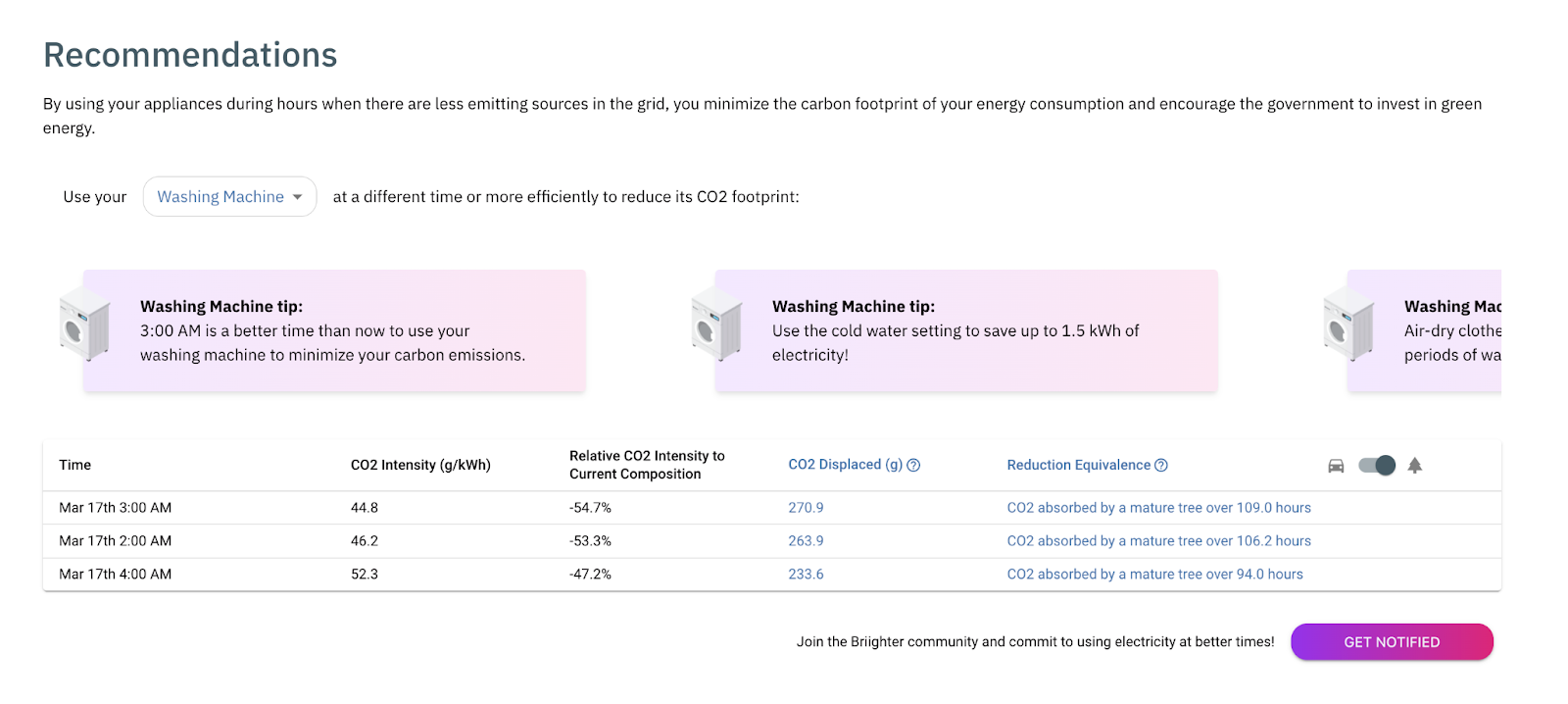1568x704 pixels.
Task: Select the cold water setting tip card
Action: tap(965, 331)
